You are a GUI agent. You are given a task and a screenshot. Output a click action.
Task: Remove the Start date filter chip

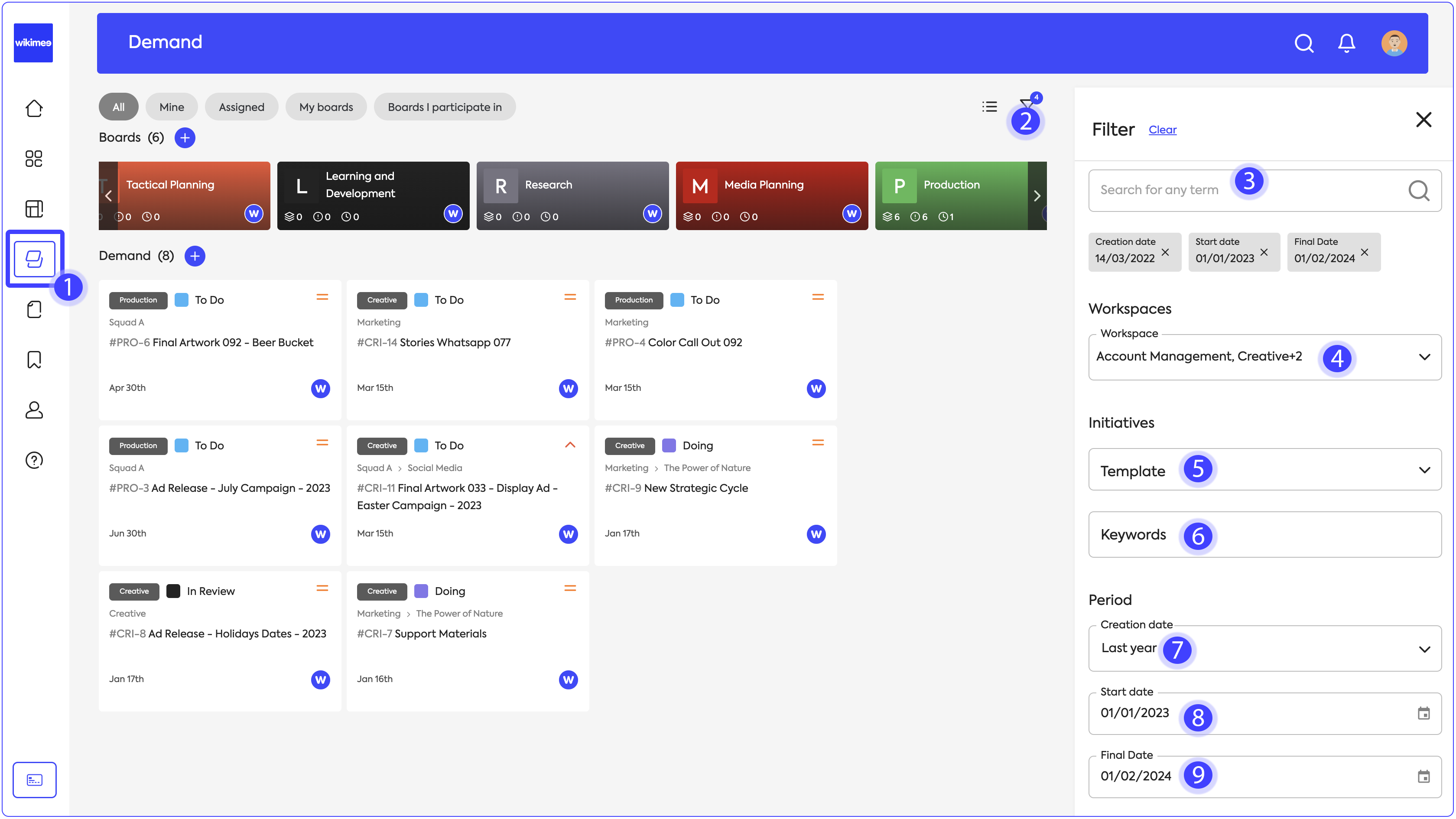tap(1264, 252)
